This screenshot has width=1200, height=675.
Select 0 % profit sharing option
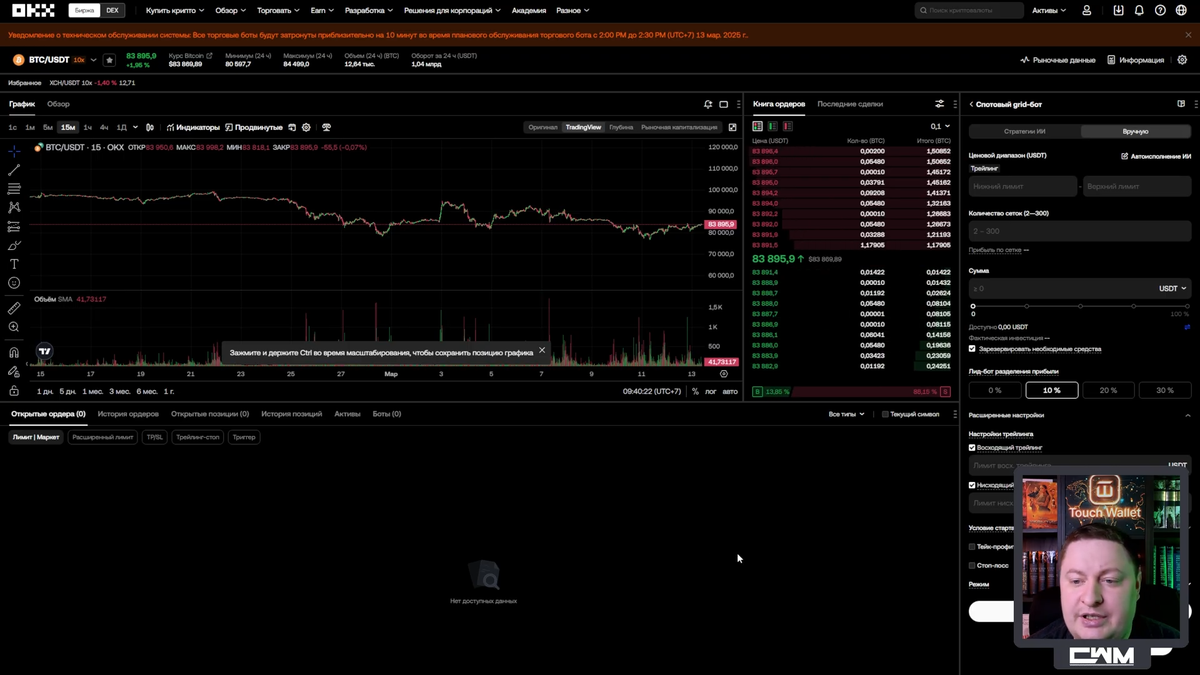[x=994, y=390]
